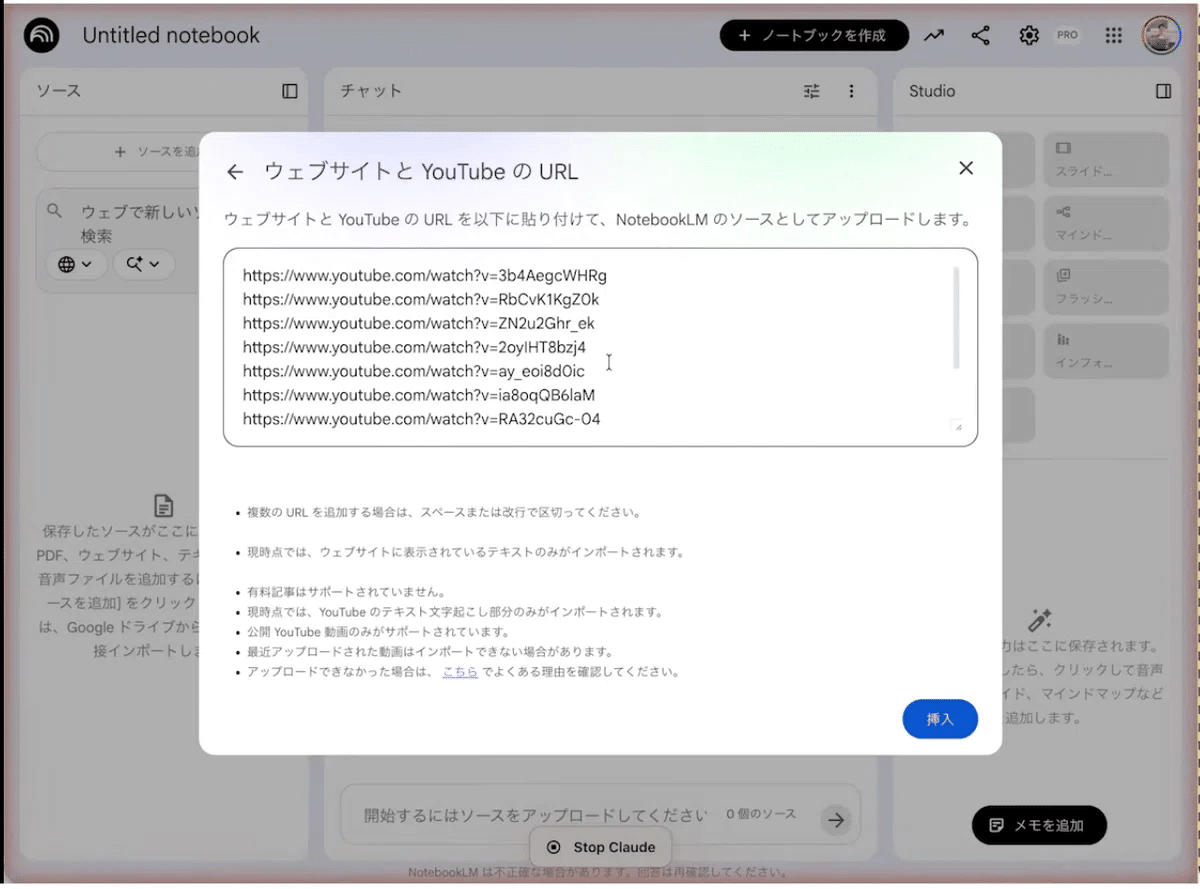Click the PRO badge
The image size is (1200, 889).
pos(1067,35)
